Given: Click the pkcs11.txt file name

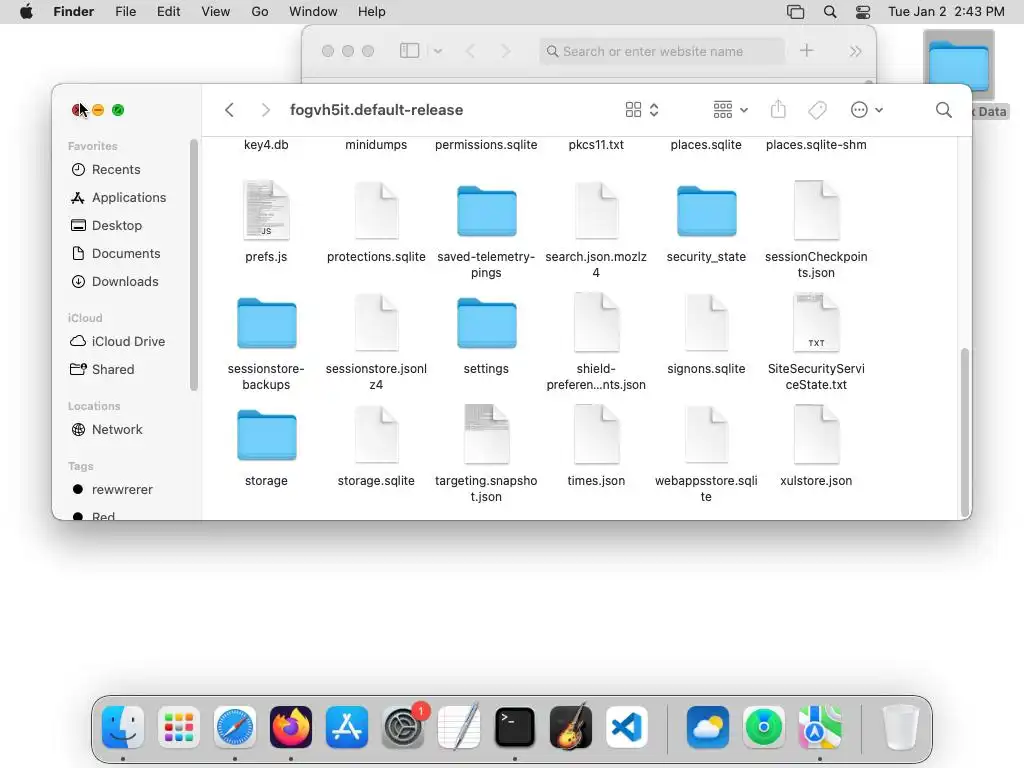Looking at the screenshot, I should (x=596, y=144).
